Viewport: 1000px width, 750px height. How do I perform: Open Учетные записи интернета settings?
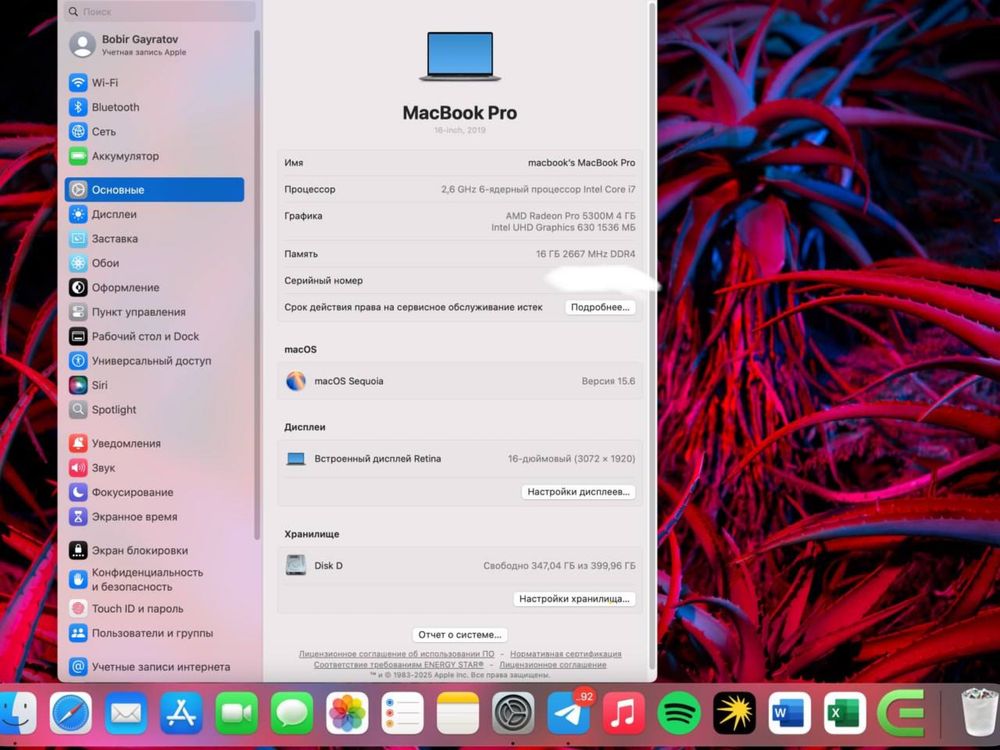point(154,667)
